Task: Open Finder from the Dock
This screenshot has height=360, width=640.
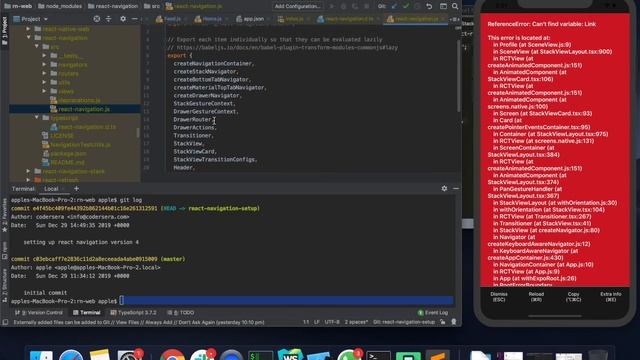Action: [x=41, y=355]
